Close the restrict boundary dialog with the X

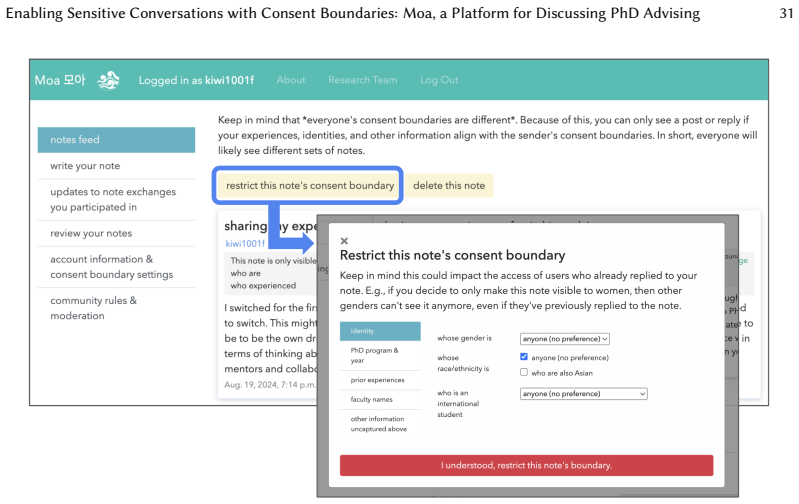coord(344,241)
